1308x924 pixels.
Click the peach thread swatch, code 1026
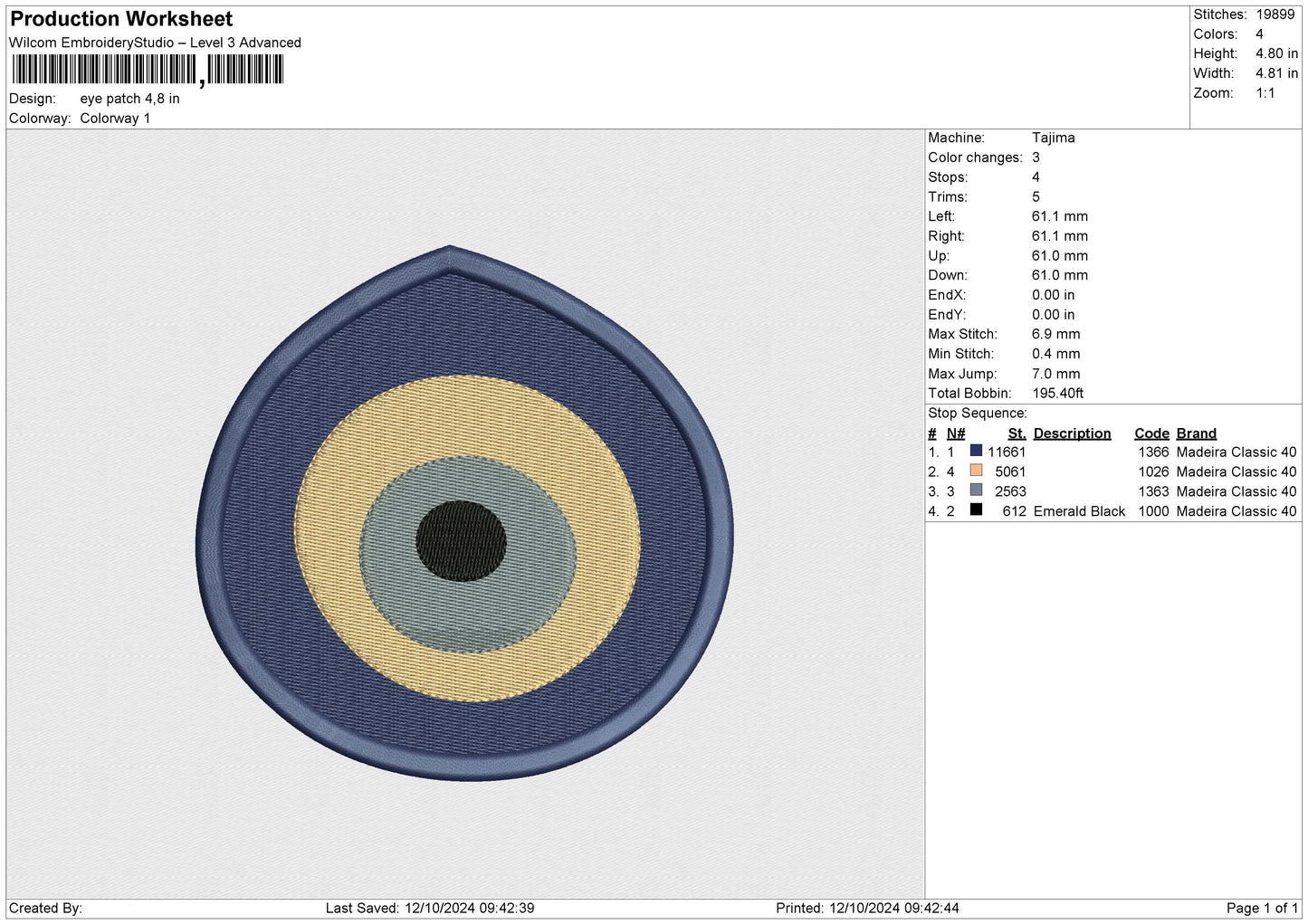[976, 471]
